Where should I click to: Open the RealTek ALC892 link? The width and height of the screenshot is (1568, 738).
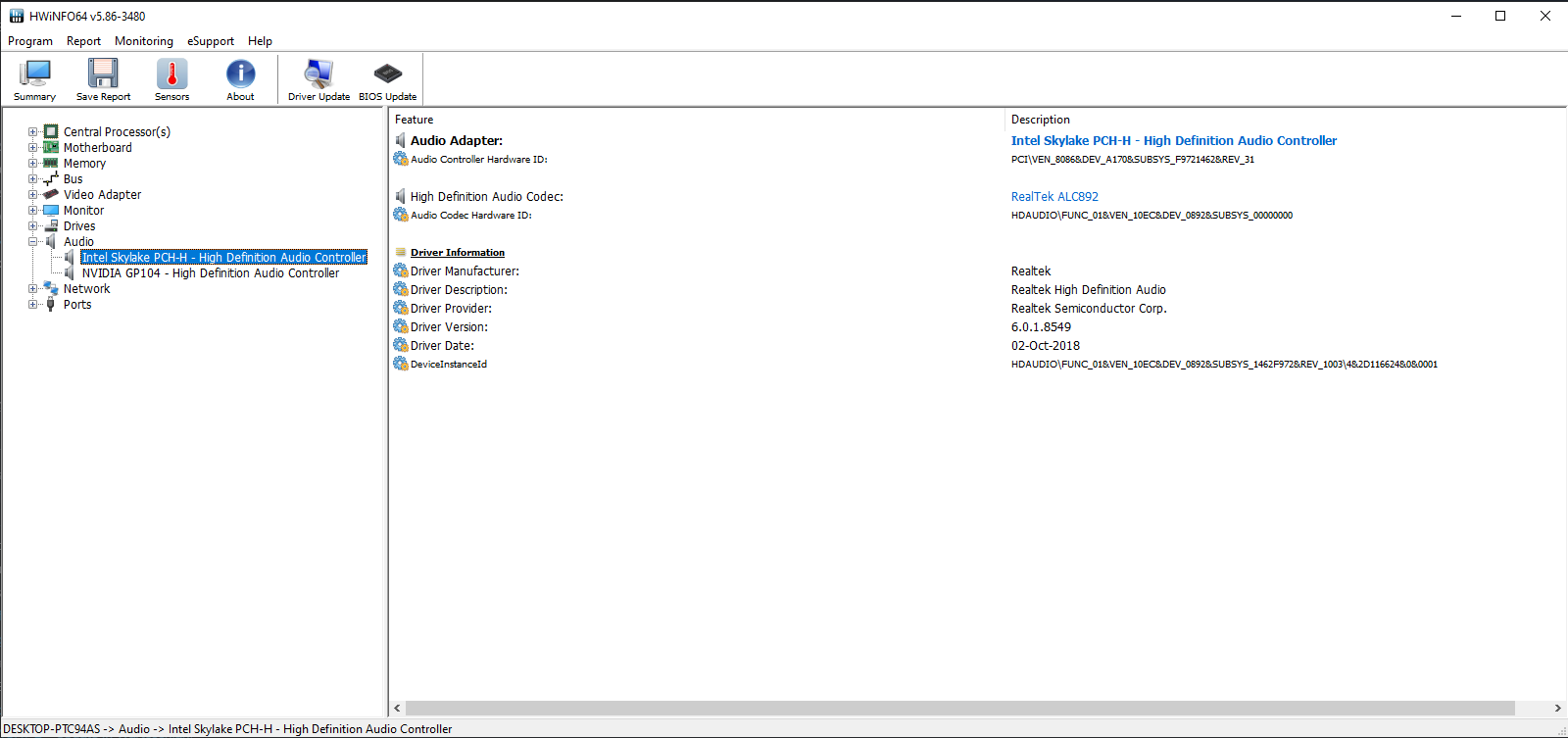tap(1054, 196)
